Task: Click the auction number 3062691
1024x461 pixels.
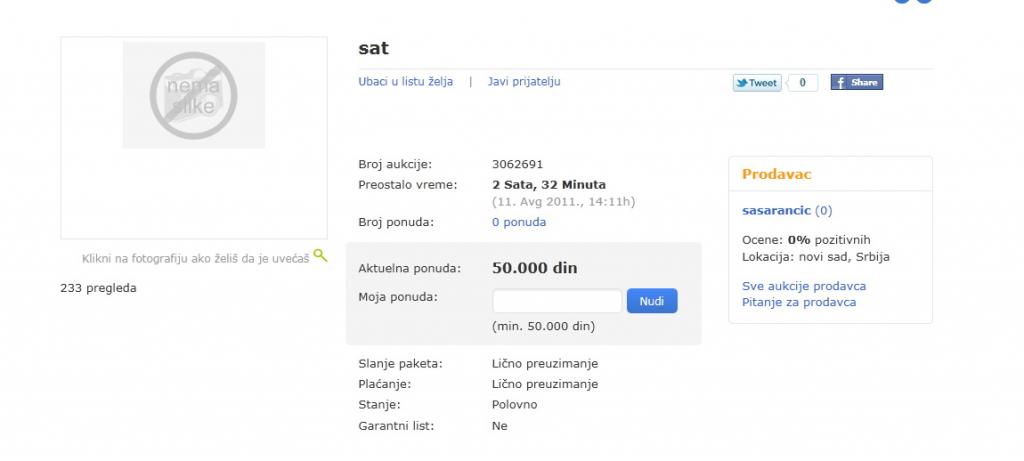Action: tap(518, 164)
